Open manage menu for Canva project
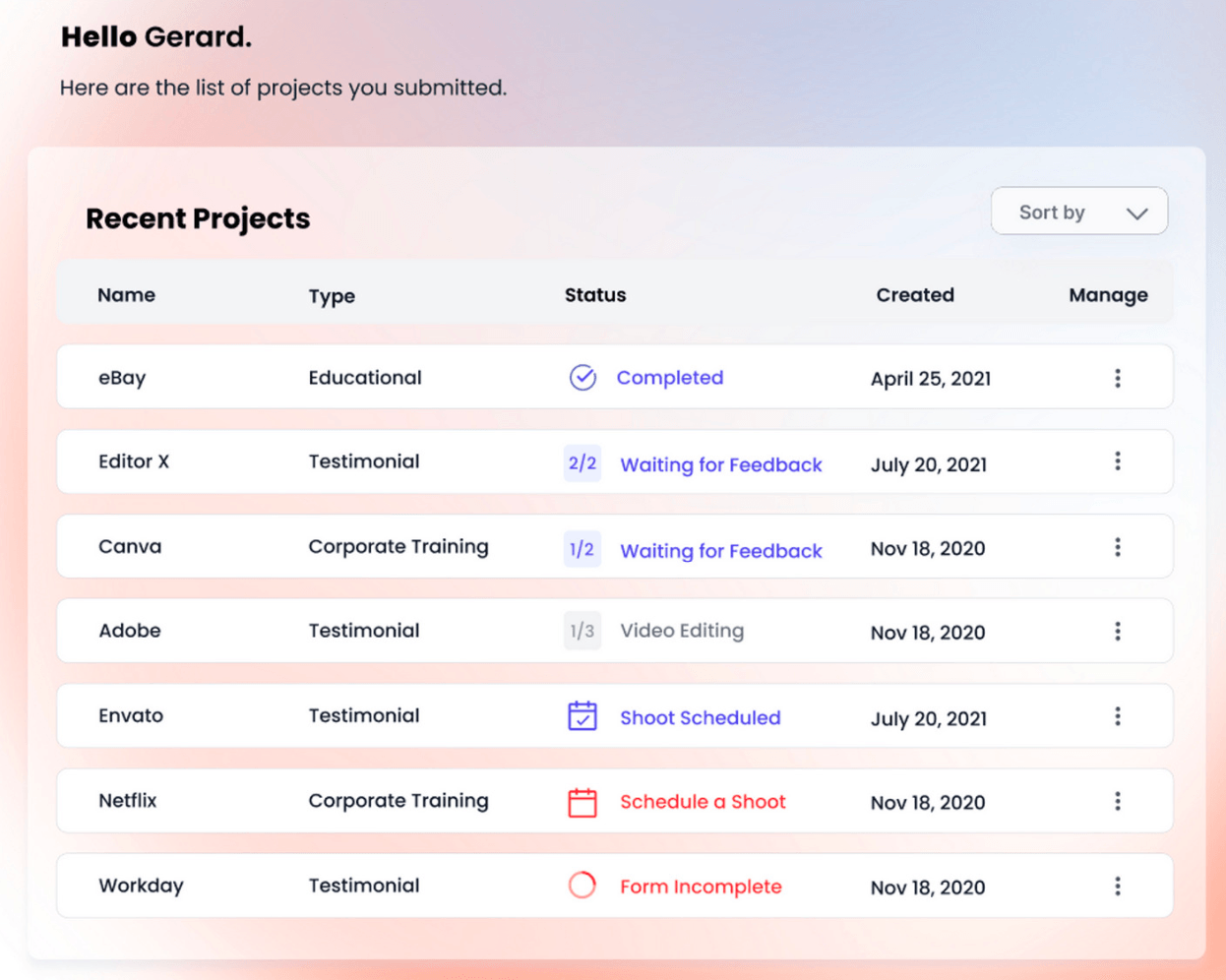This screenshot has width=1226, height=980. click(1117, 547)
